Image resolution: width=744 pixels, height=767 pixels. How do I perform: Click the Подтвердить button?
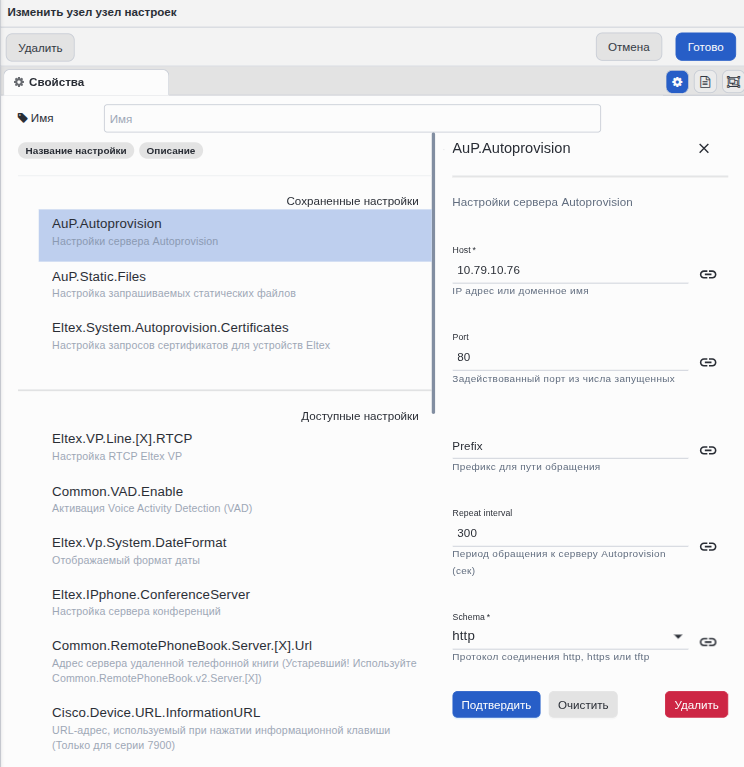pos(496,705)
